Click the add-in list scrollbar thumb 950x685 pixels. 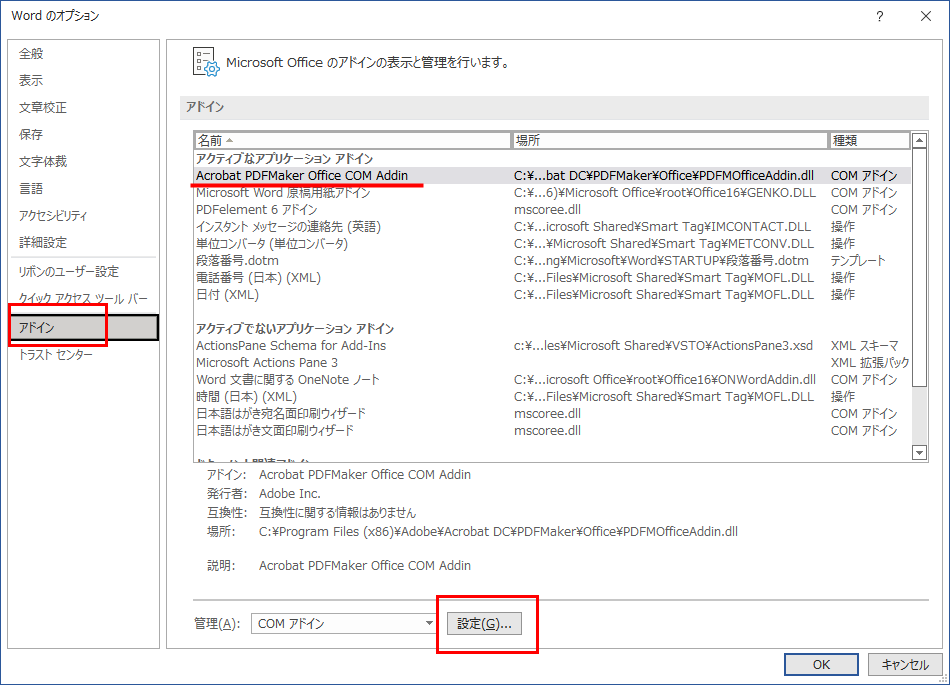[919, 267]
